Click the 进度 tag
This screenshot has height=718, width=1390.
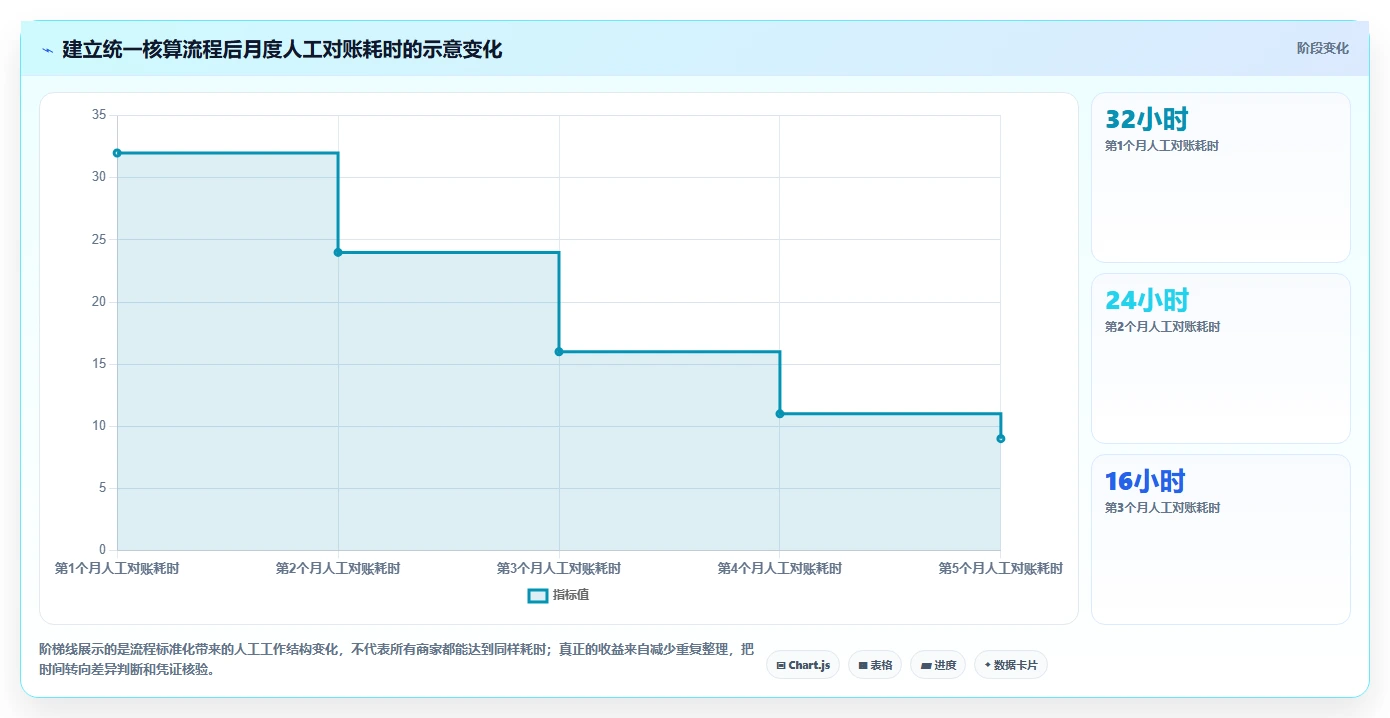coord(938,665)
